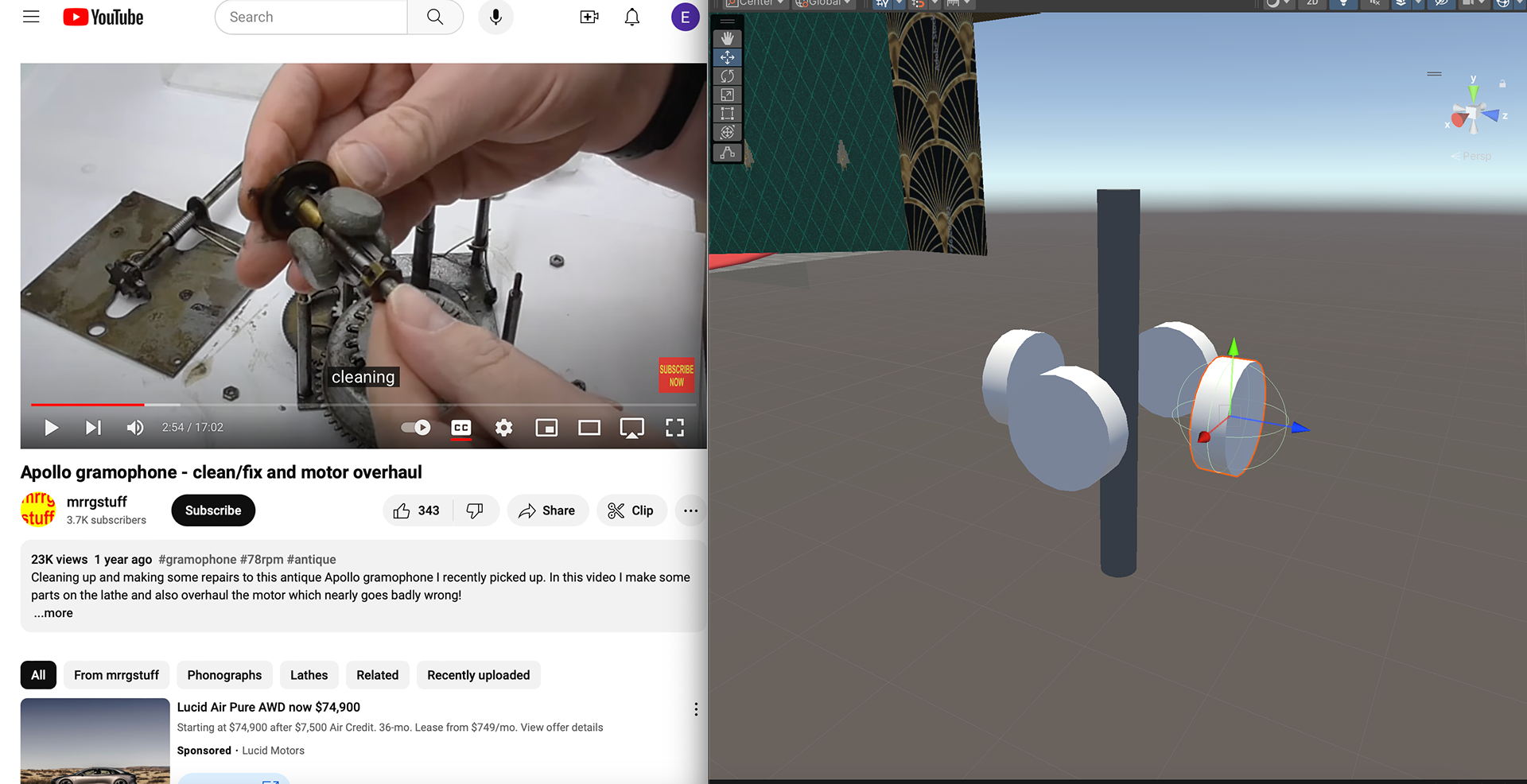Select Unity Scale tool
Viewport: 1527px width, 784px height.
727,95
